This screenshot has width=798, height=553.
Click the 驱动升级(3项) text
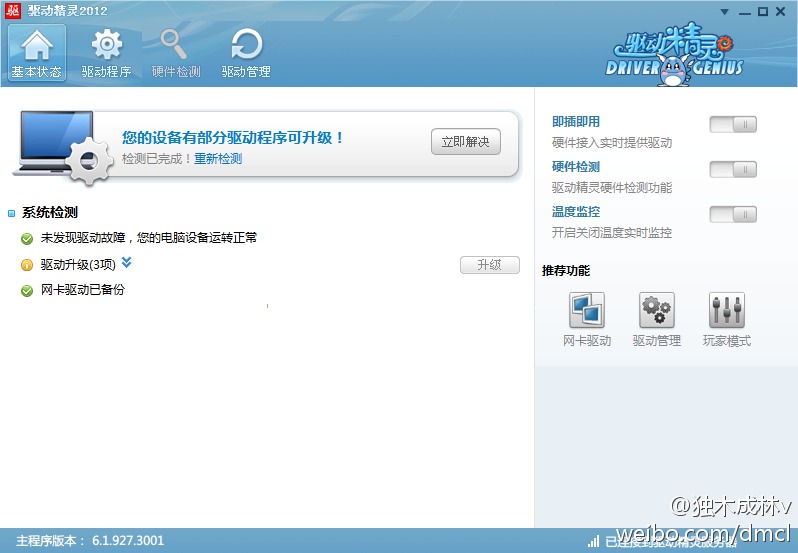pos(78,265)
